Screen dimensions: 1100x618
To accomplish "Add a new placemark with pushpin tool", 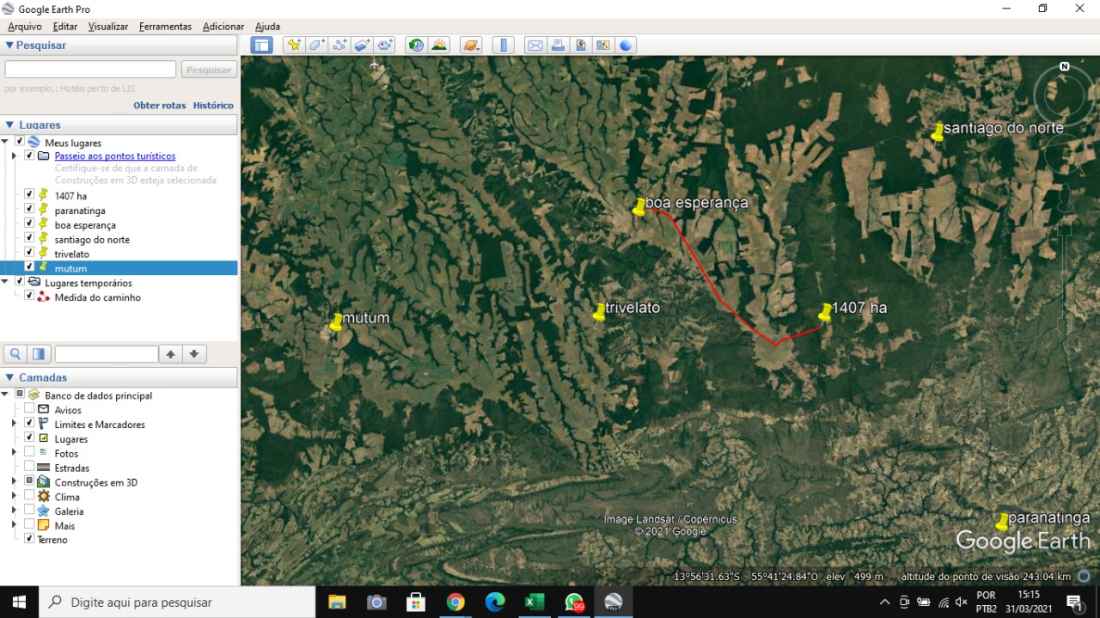I will [294, 46].
